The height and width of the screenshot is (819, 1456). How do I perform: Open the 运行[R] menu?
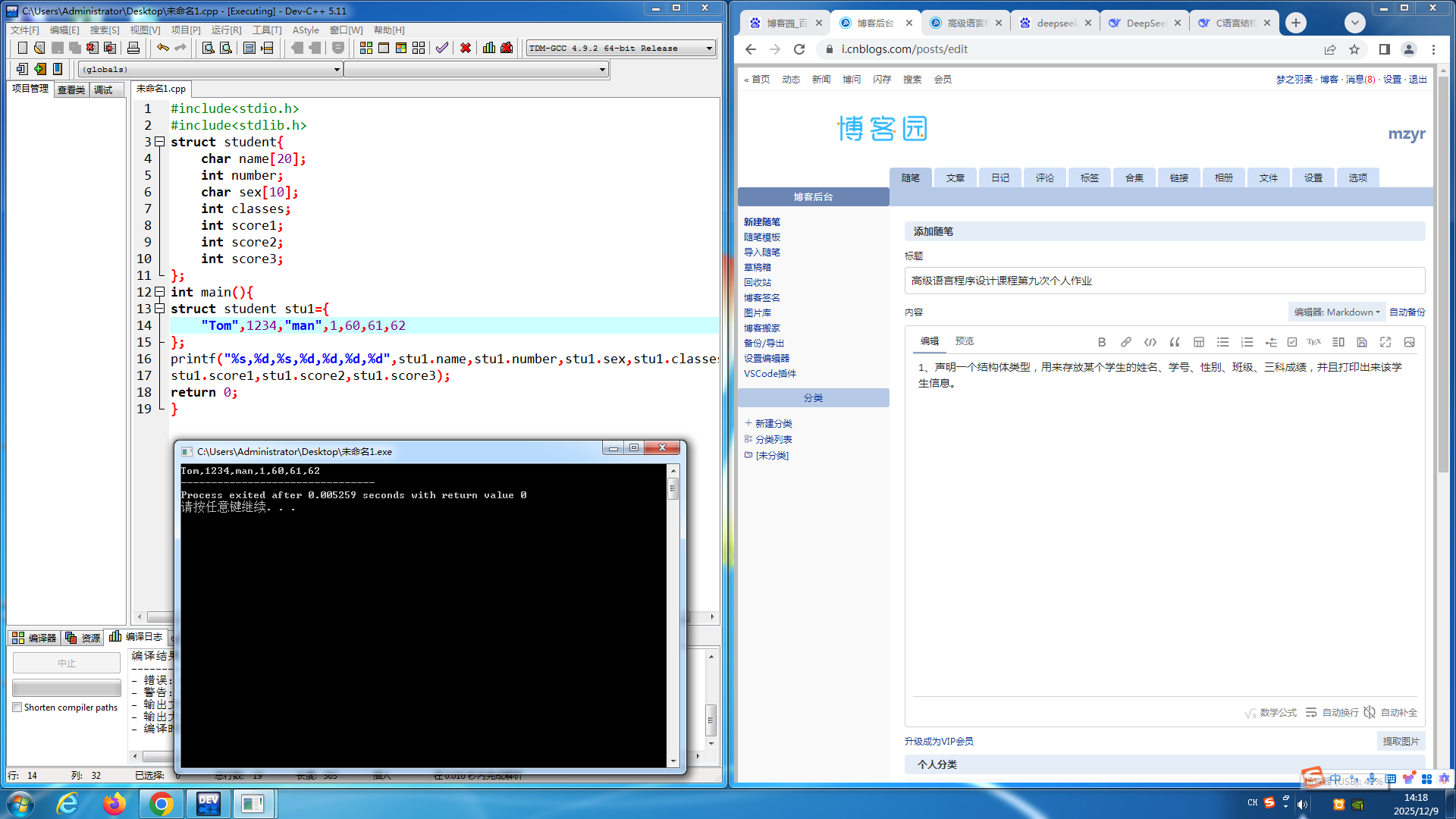click(x=226, y=30)
